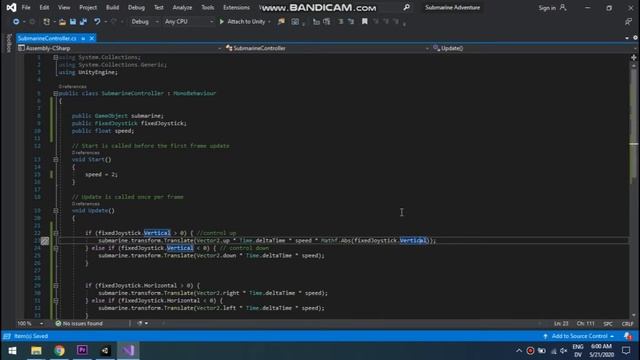Screen dimensions: 640x360
Task: Click the Open File folder icon
Action: [x=62, y=22]
